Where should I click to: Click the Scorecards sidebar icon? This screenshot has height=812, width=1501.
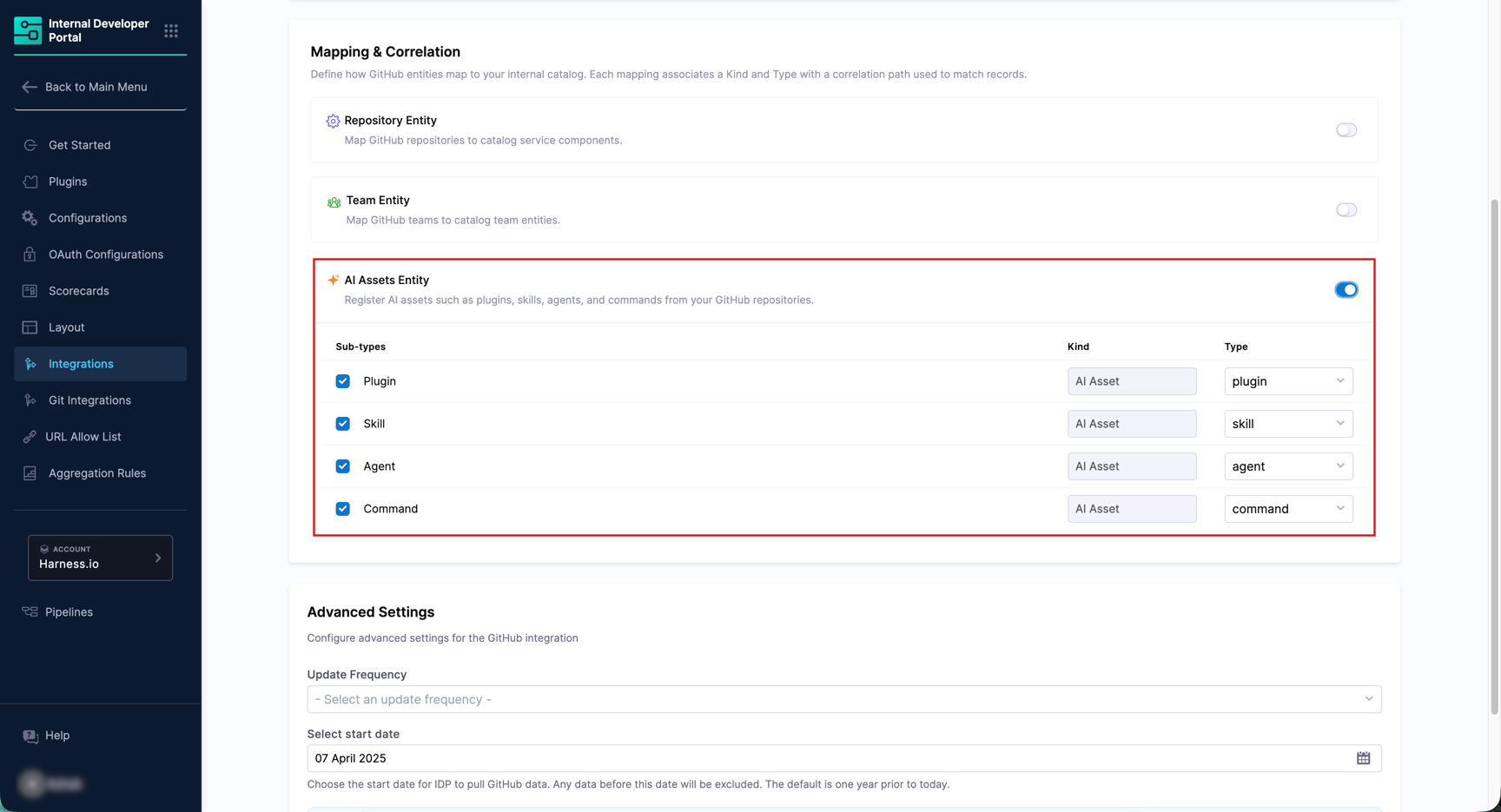[x=30, y=291]
